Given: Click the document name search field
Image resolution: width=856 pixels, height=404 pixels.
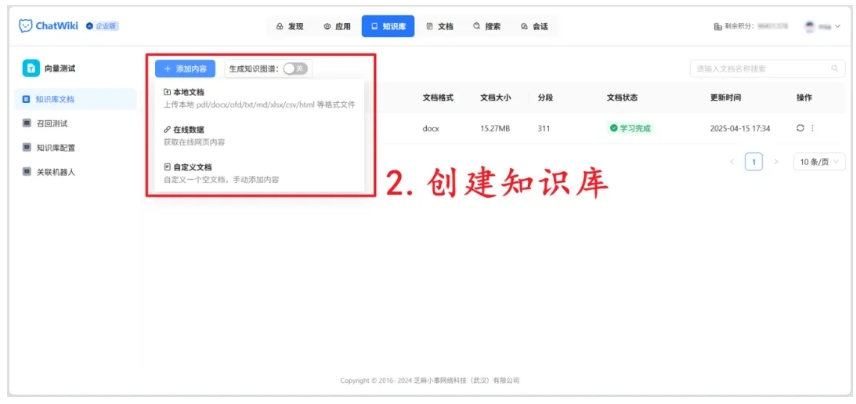Looking at the screenshot, I should (768, 69).
